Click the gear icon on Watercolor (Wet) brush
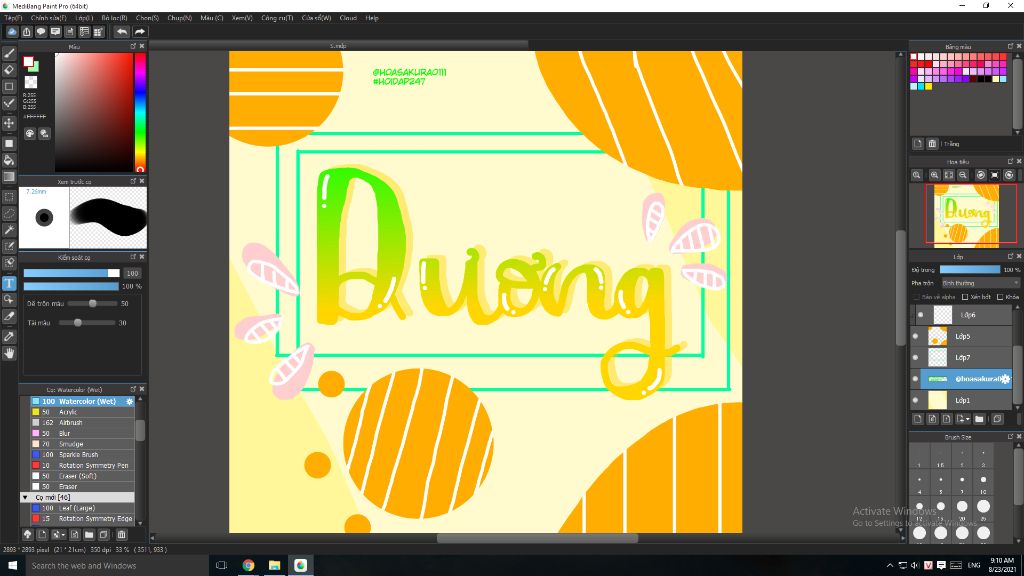Image resolution: width=1024 pixels, height=576 pixels. coord(129,402)
